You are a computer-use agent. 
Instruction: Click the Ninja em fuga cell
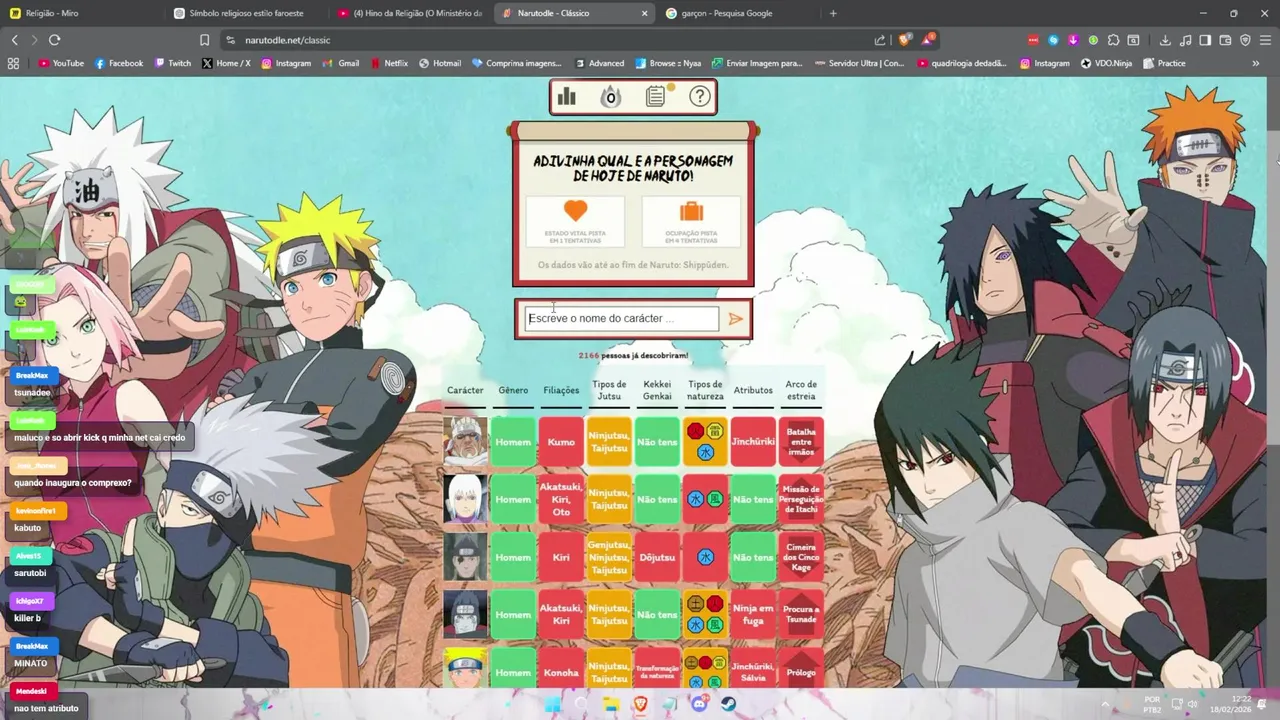[753, 615]
